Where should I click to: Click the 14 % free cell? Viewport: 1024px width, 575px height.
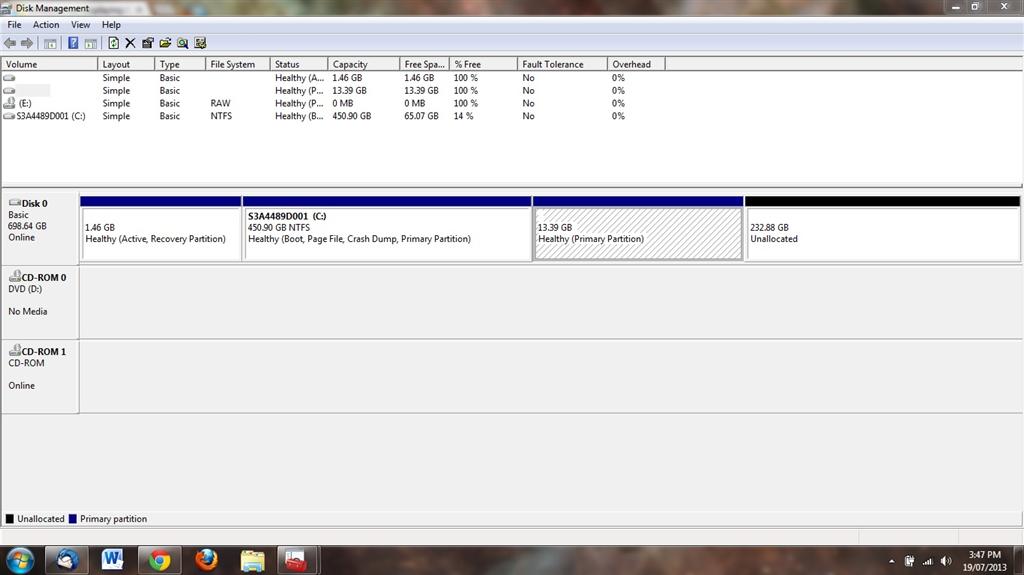[x=463, y=116]
